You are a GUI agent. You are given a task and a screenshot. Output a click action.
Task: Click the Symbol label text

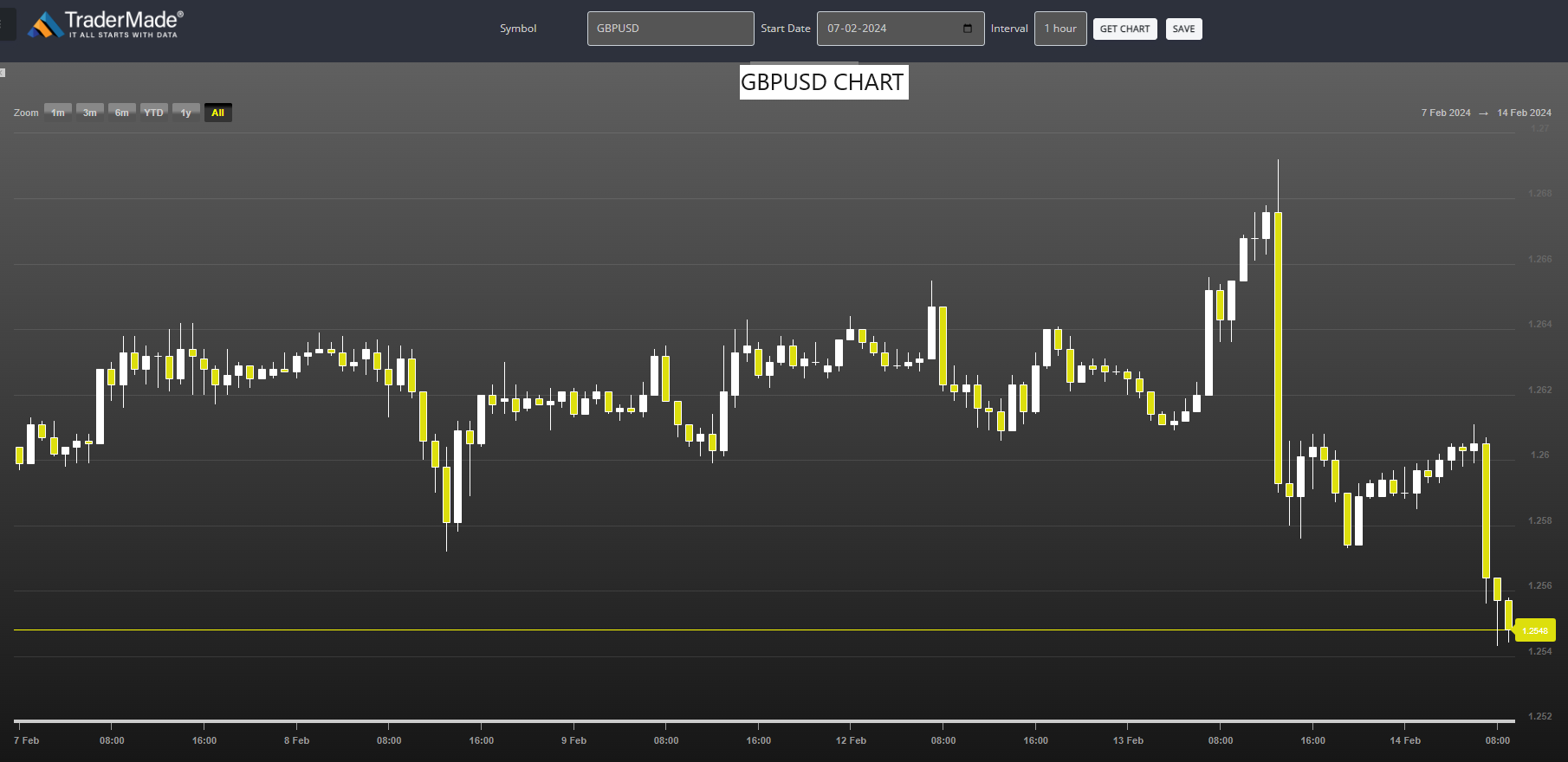point(518,29)
